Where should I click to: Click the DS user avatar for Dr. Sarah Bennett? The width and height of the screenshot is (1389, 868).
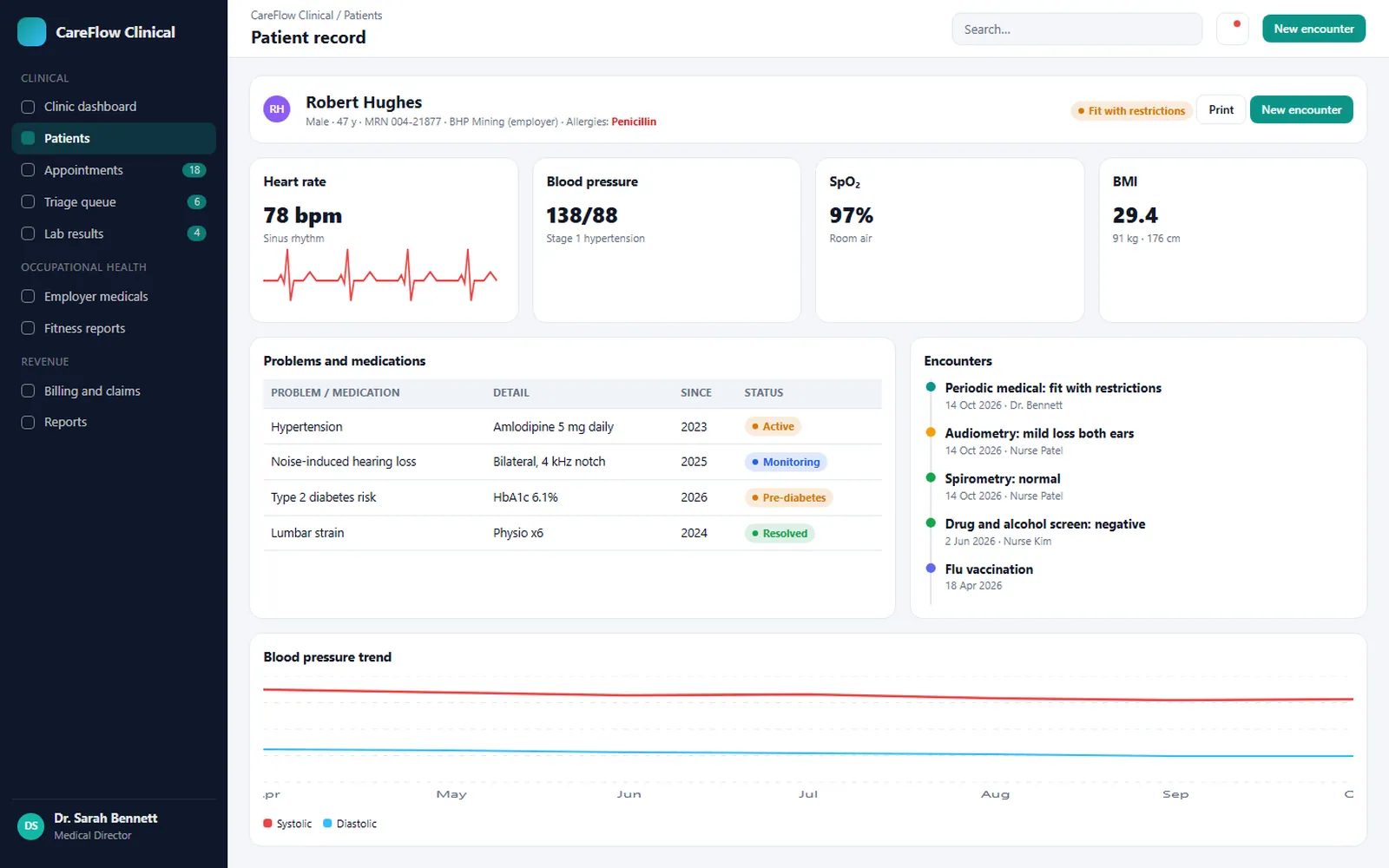pos(31,826)
